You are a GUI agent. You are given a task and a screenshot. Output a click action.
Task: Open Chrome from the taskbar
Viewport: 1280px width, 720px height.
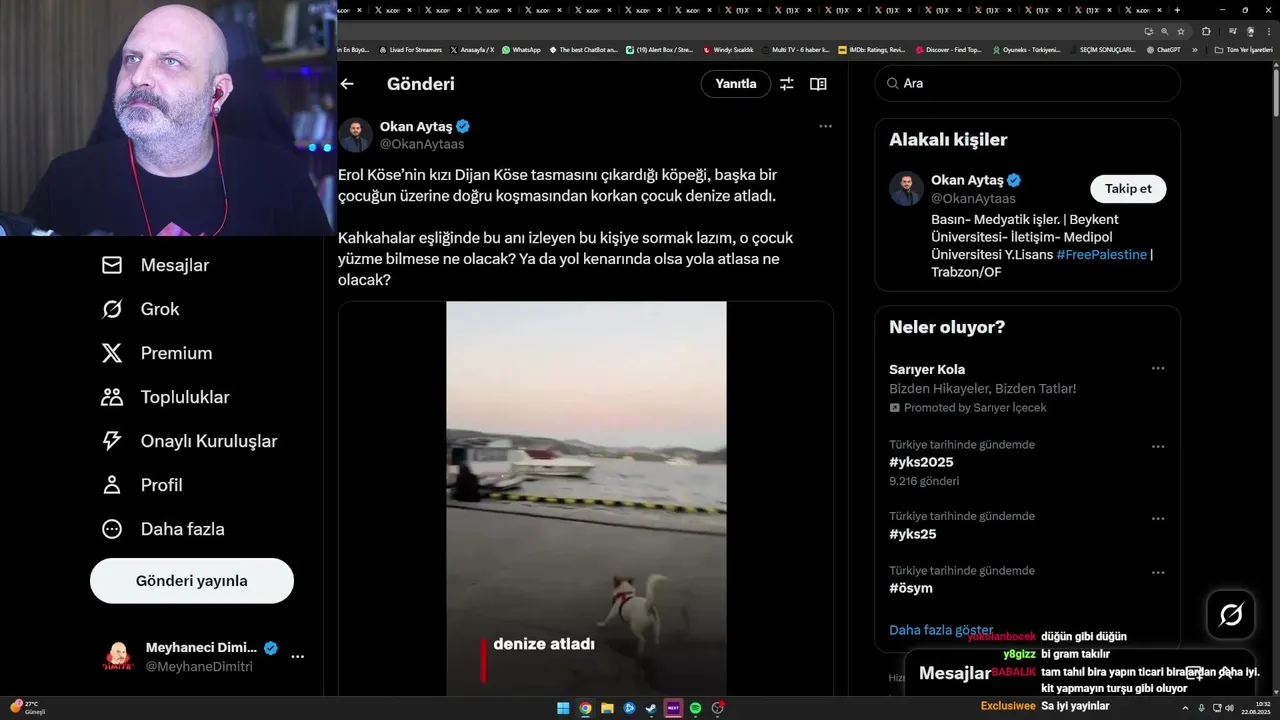click(x=585, y=708)
